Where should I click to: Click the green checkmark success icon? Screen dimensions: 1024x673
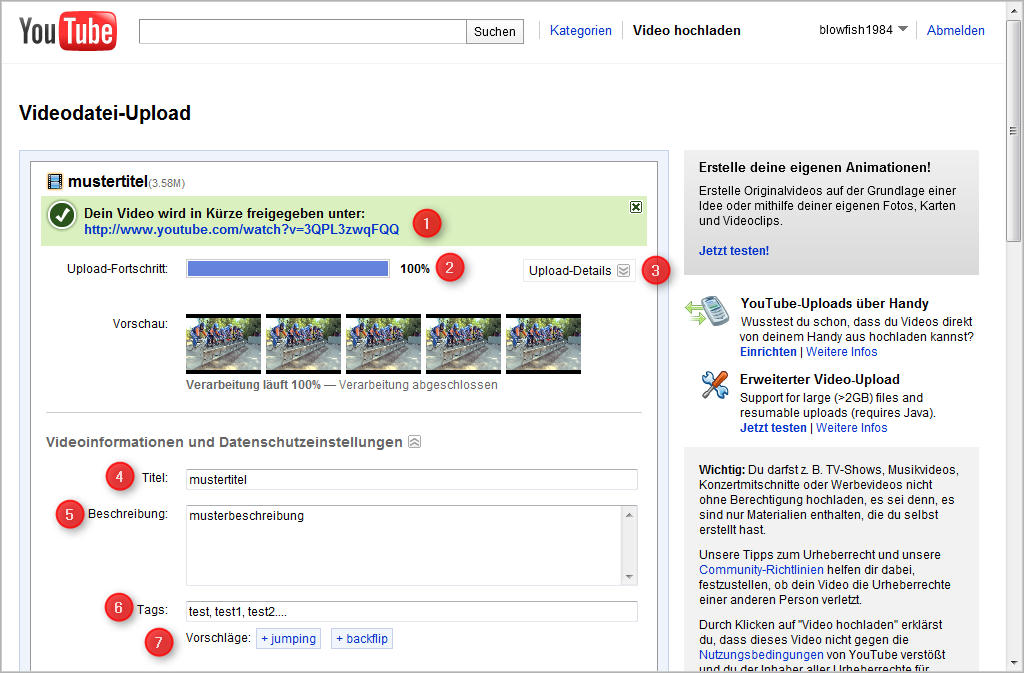[62, 215]
